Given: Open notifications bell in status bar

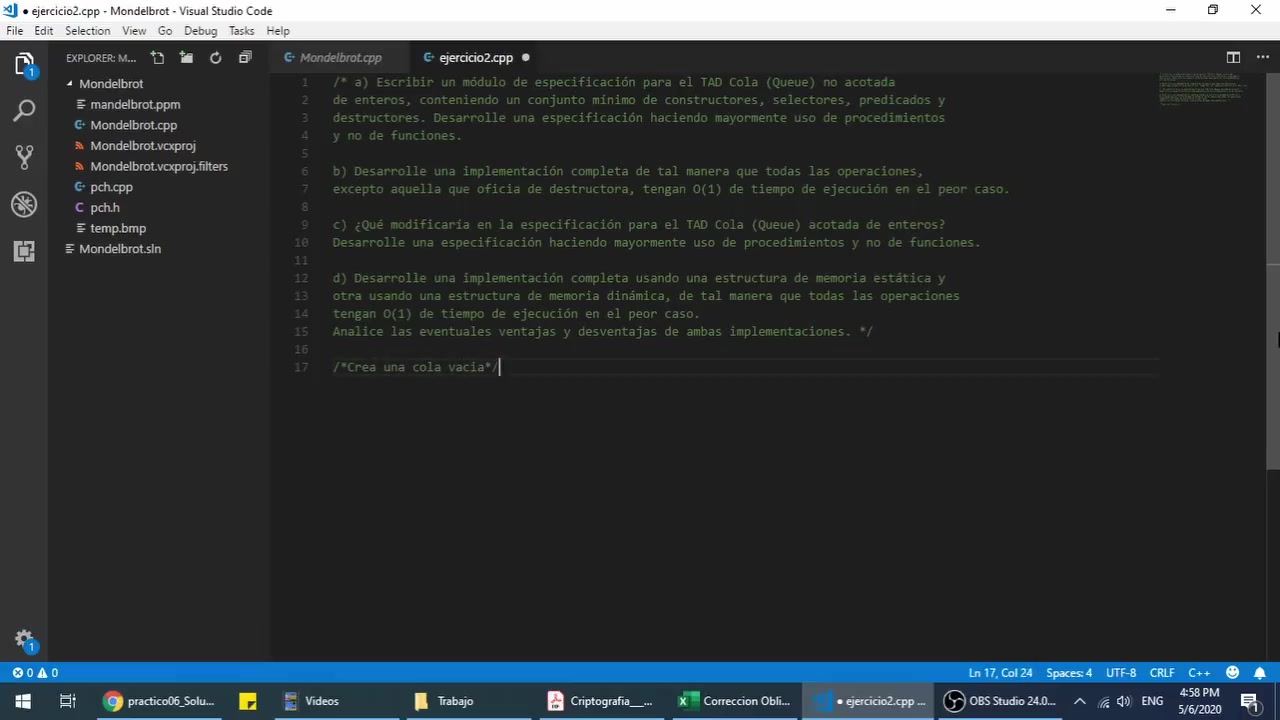Looking at the screenshot, I should (x=1259, y=673).
